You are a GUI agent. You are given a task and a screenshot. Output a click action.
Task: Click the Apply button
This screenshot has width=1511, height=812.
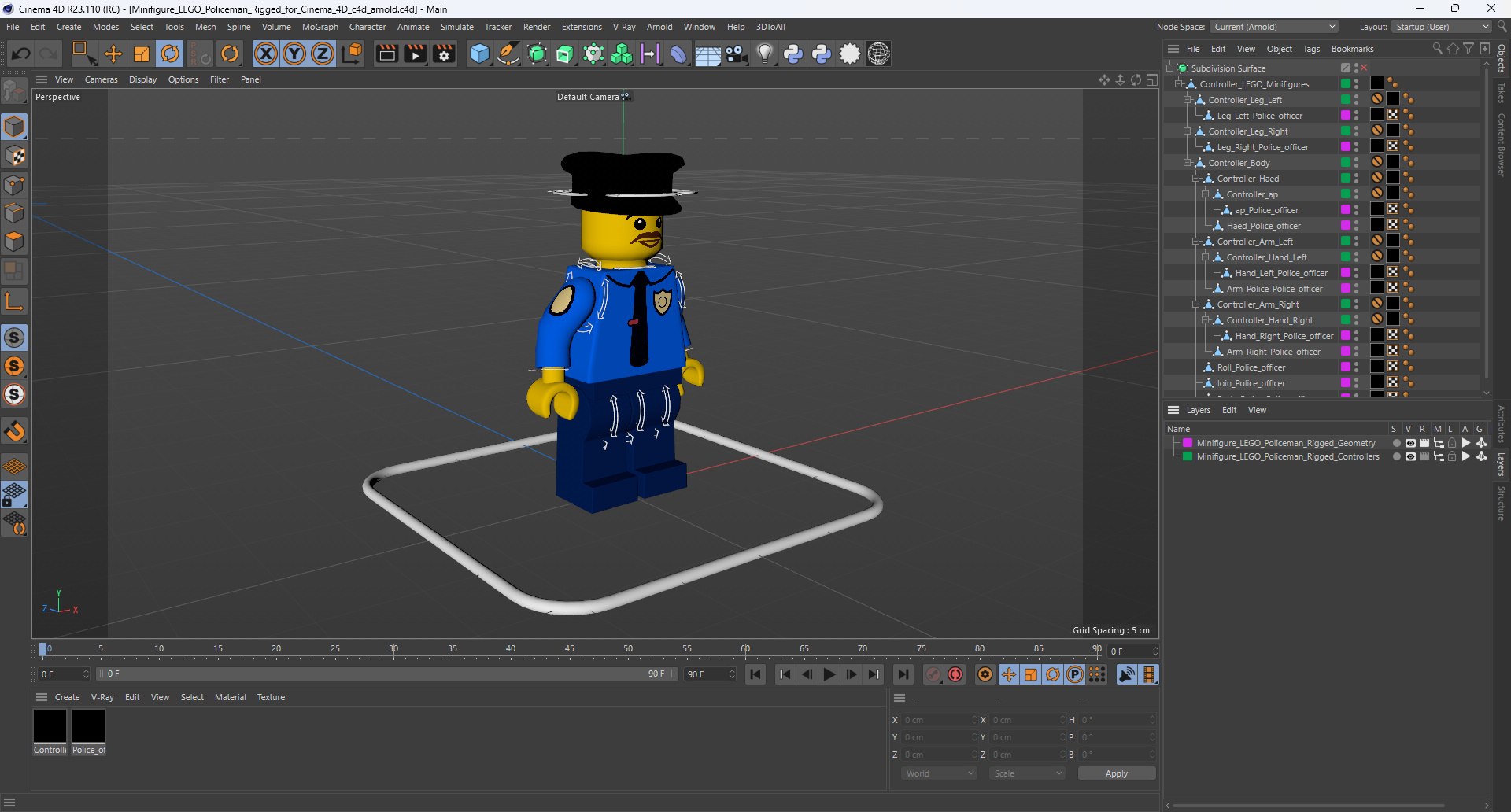click(x=1116, y=773)
